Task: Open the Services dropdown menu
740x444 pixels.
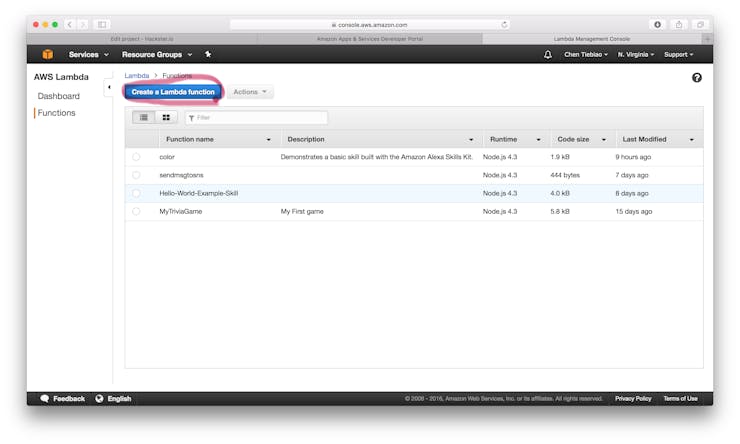Action: pyautogui.click(x=89, y=55)
